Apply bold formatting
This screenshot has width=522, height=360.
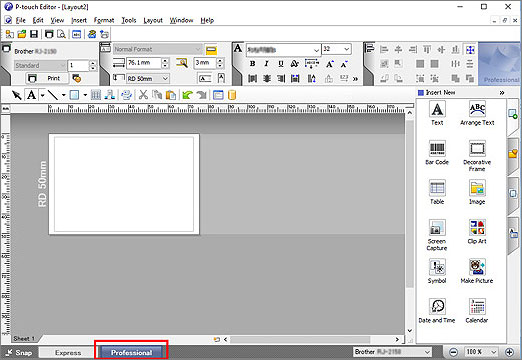click(x=252, y=64)
